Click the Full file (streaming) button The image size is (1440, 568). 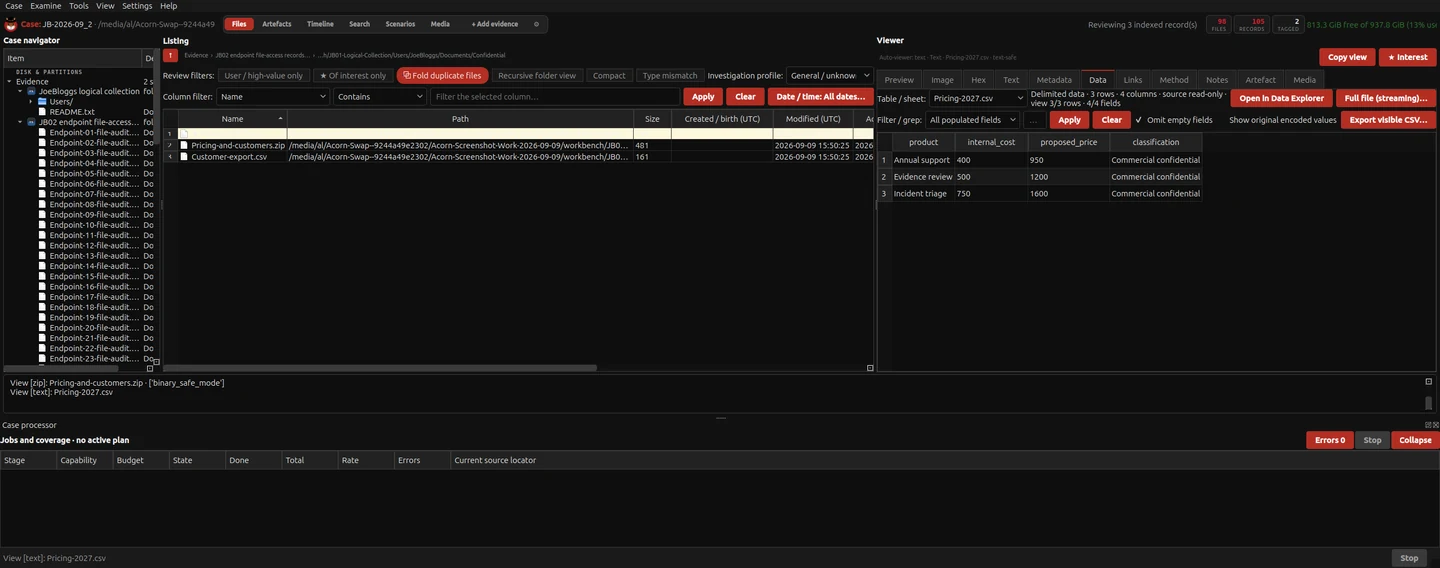pyautogui.click(x=1386, y=98)
